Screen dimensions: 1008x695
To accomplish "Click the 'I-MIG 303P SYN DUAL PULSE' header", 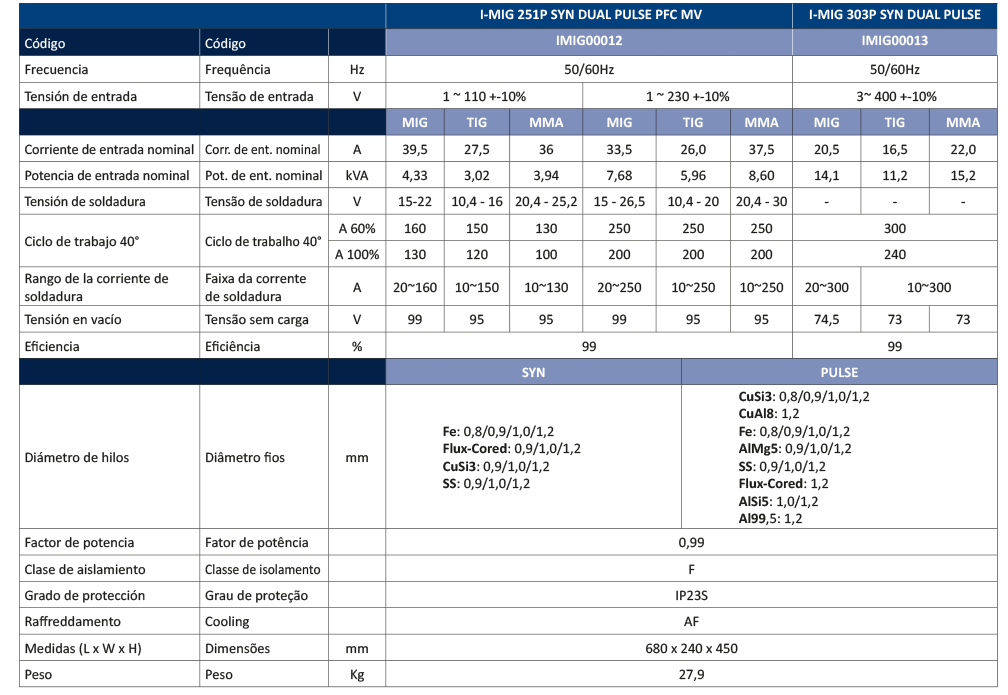I will point(894,15).
